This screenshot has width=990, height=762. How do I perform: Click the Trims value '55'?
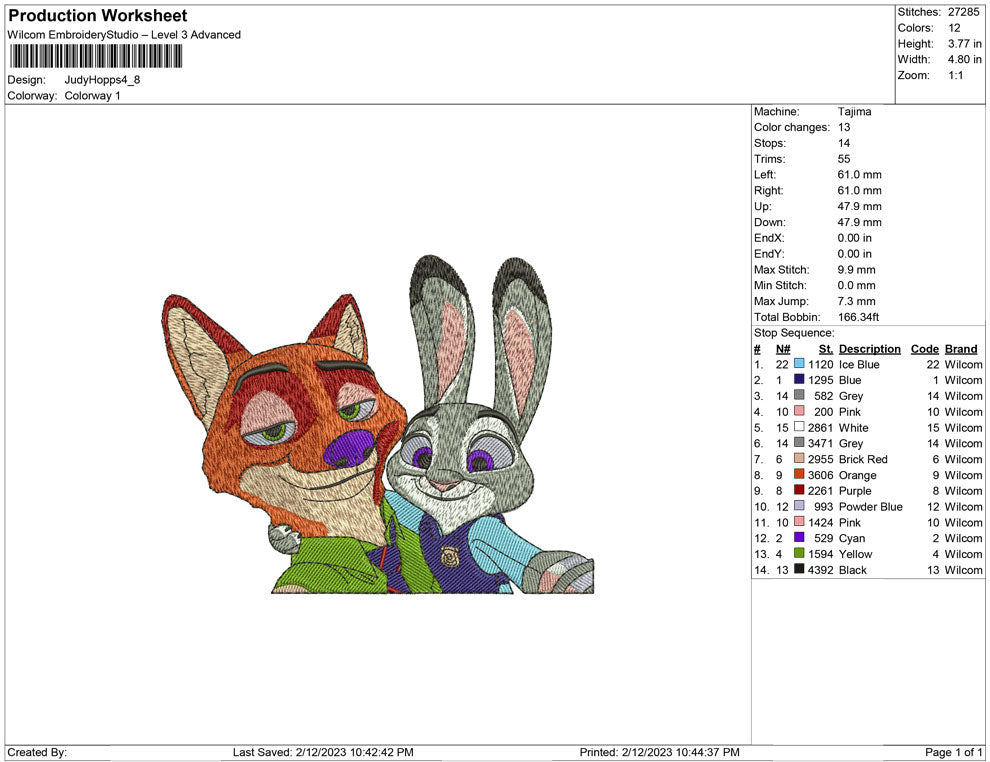844,159
